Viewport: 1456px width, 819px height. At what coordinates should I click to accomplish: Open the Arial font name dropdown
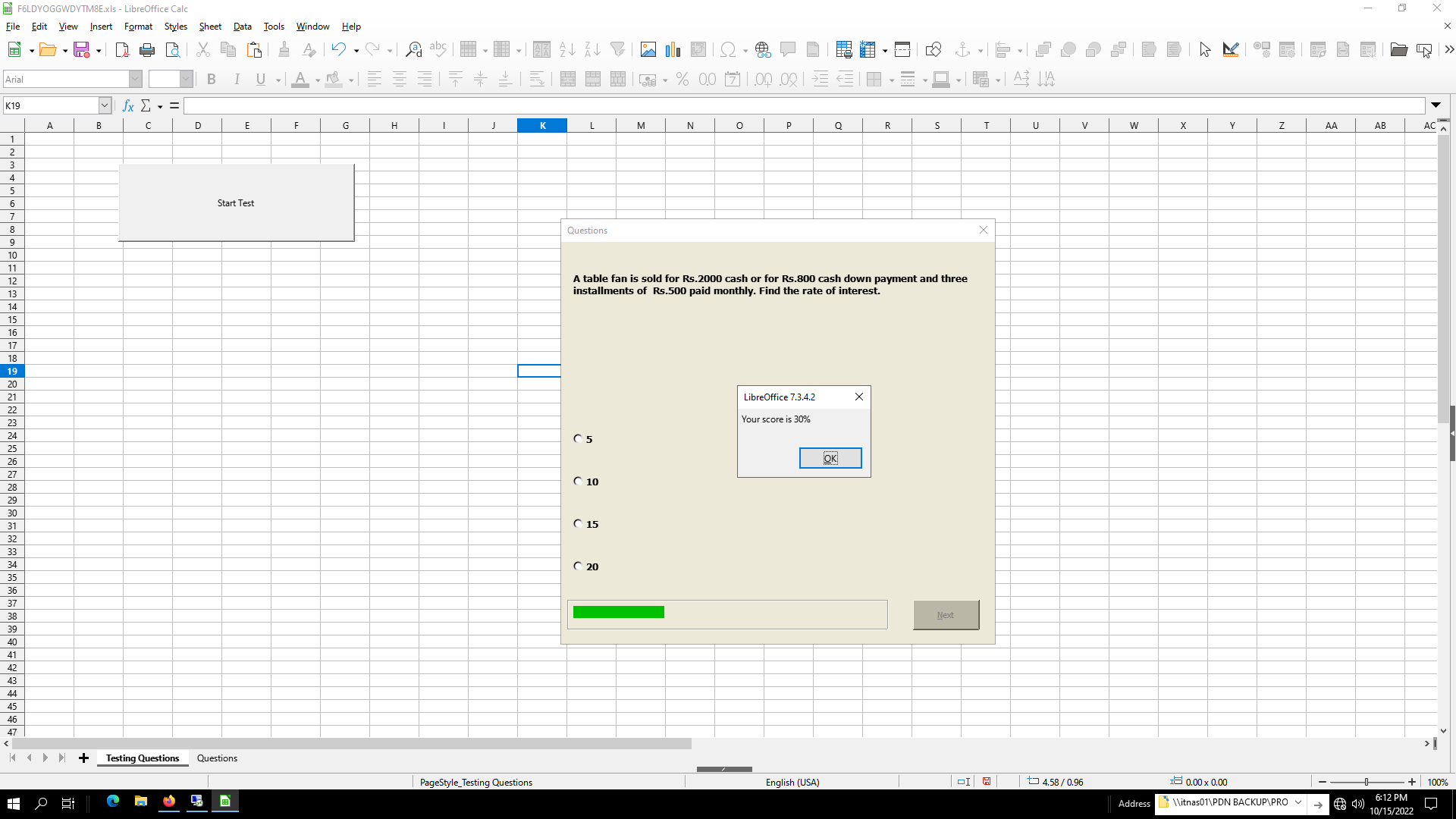tap(135, 78)
